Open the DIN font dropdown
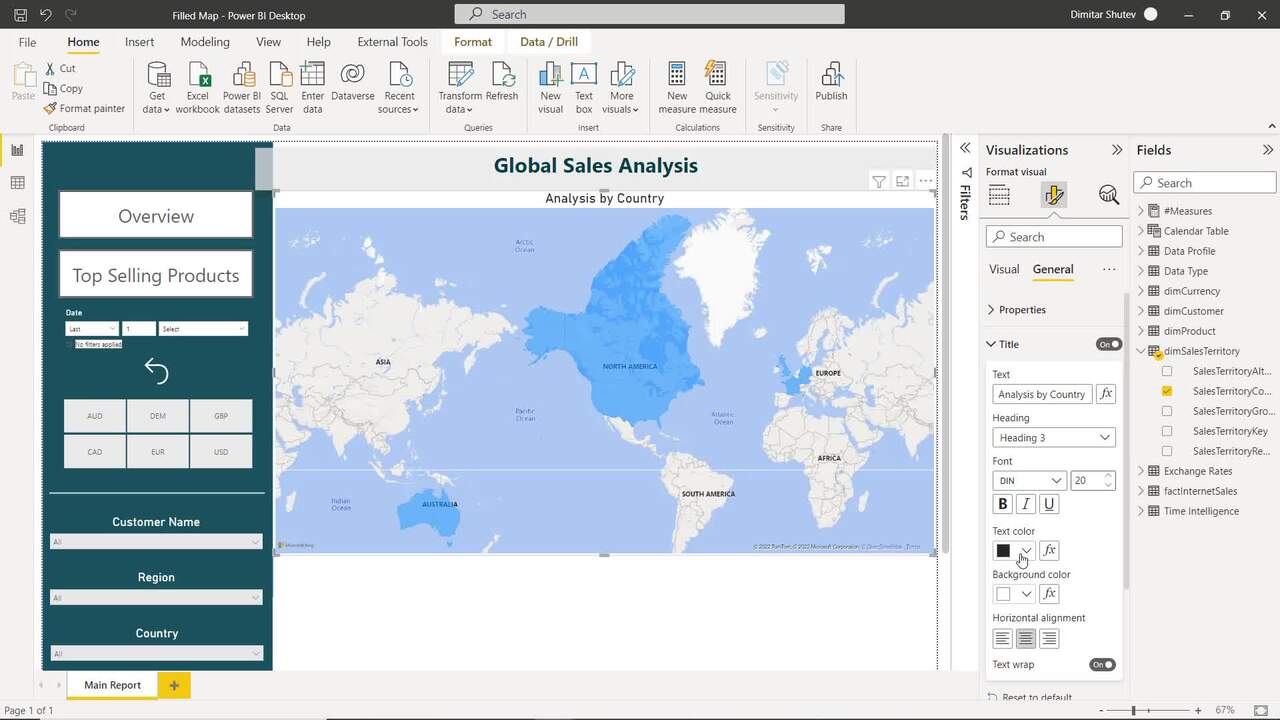The width and height of the screenshot is (1280, 720). [x=1029, y=480]
